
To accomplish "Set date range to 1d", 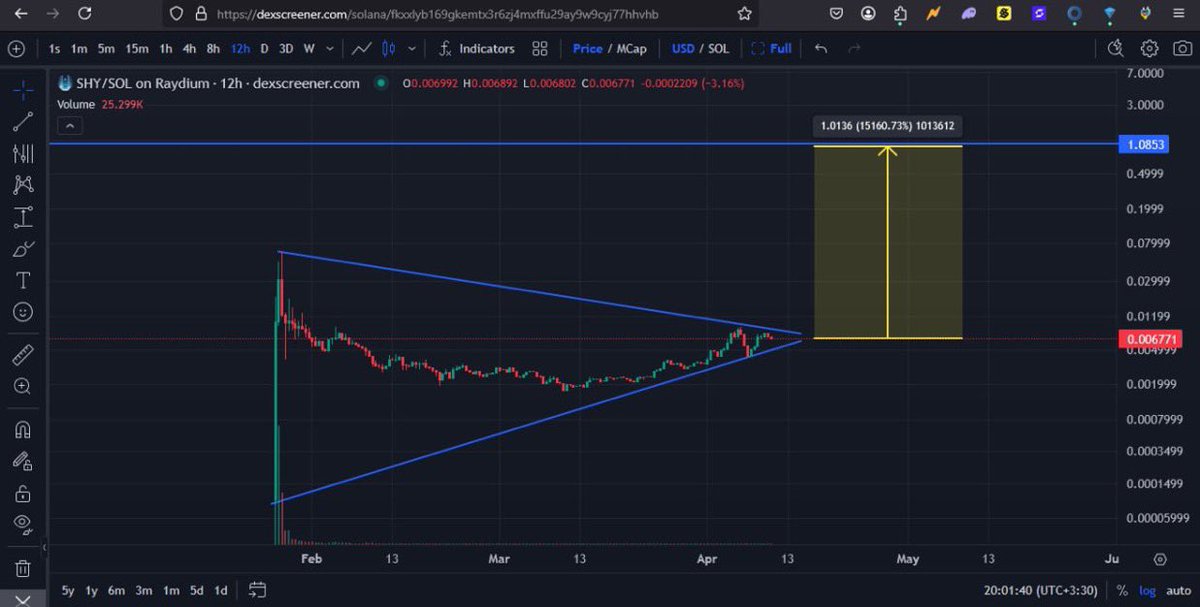I will click(220, 590).
